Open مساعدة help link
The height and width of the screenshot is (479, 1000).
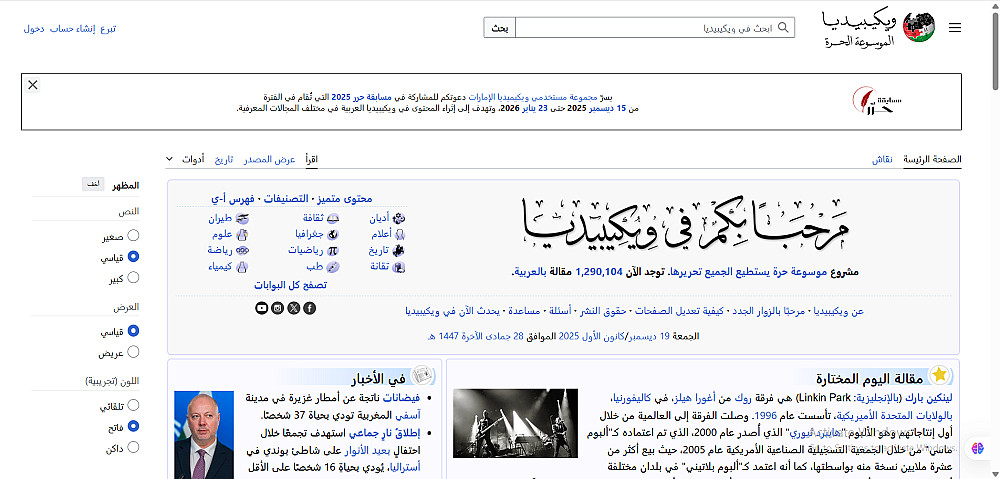(524, 311)
